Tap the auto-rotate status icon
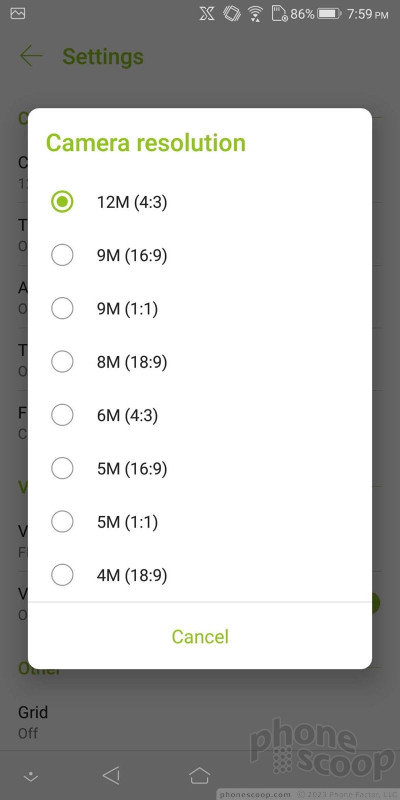This screenshot has width=400, height=800. 232,14
